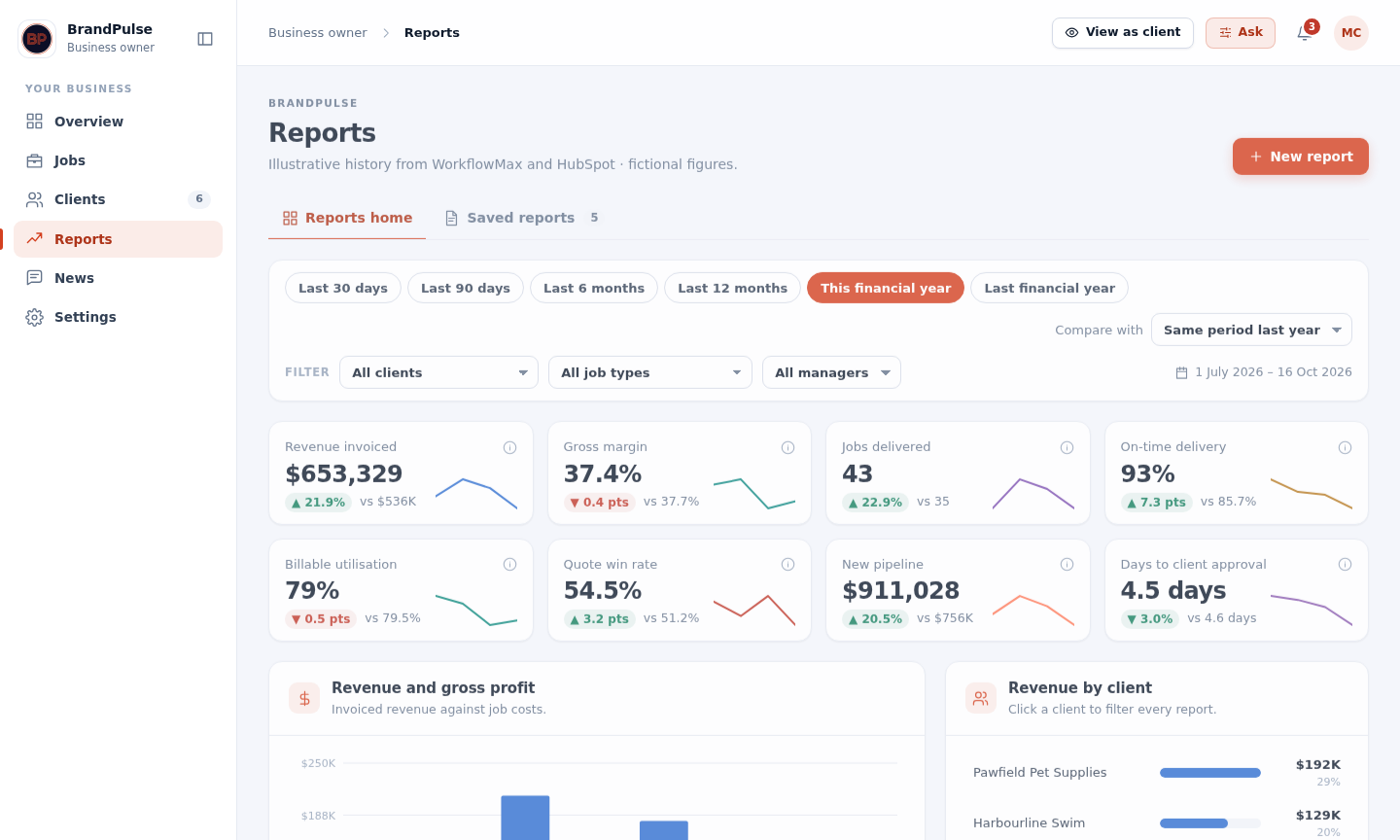
Task: Open the All job types dropdown
Action: pyautogui.click(x=650, y=372)
